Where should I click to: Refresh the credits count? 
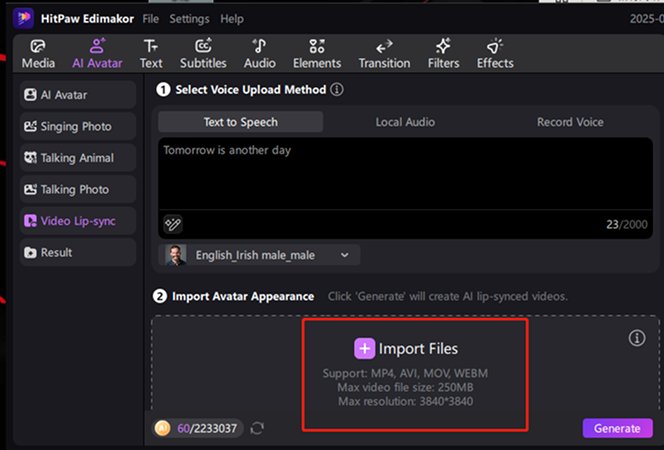pos(257,428)
